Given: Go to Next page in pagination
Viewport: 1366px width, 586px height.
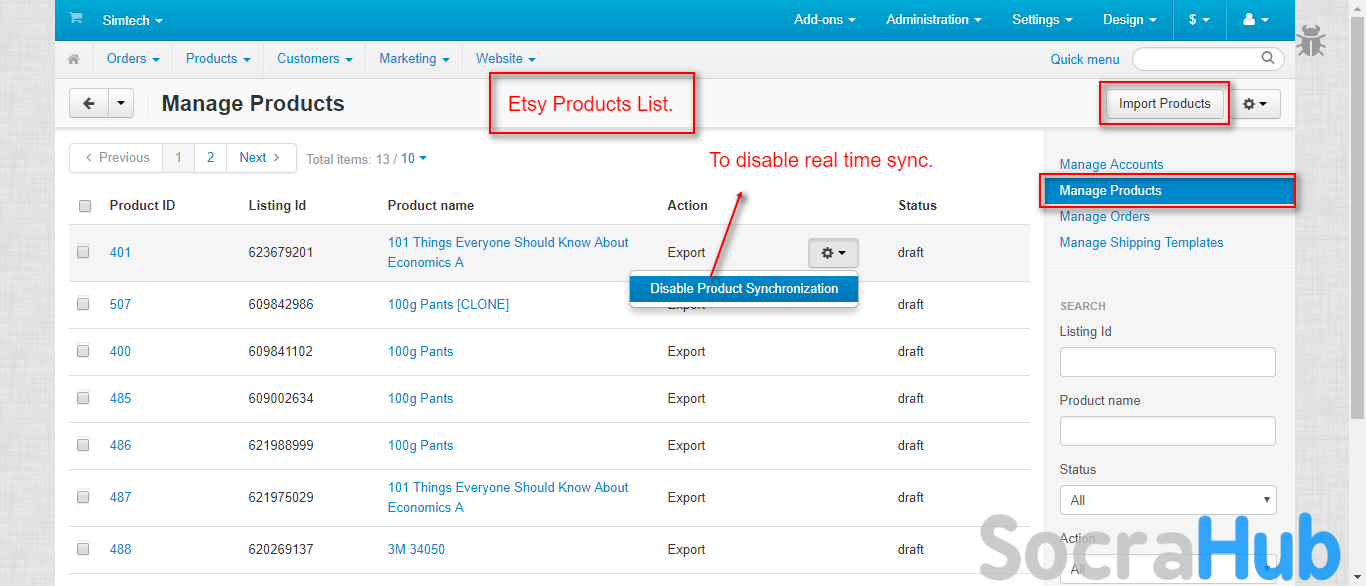Looking at the screenshot, I should [x=260, y=158].
